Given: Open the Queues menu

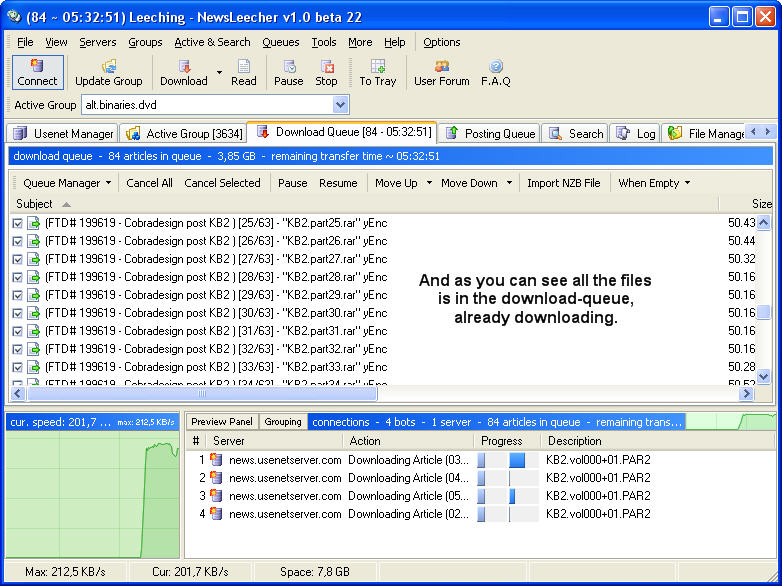Looking at the screenshot, I should 280,42.
